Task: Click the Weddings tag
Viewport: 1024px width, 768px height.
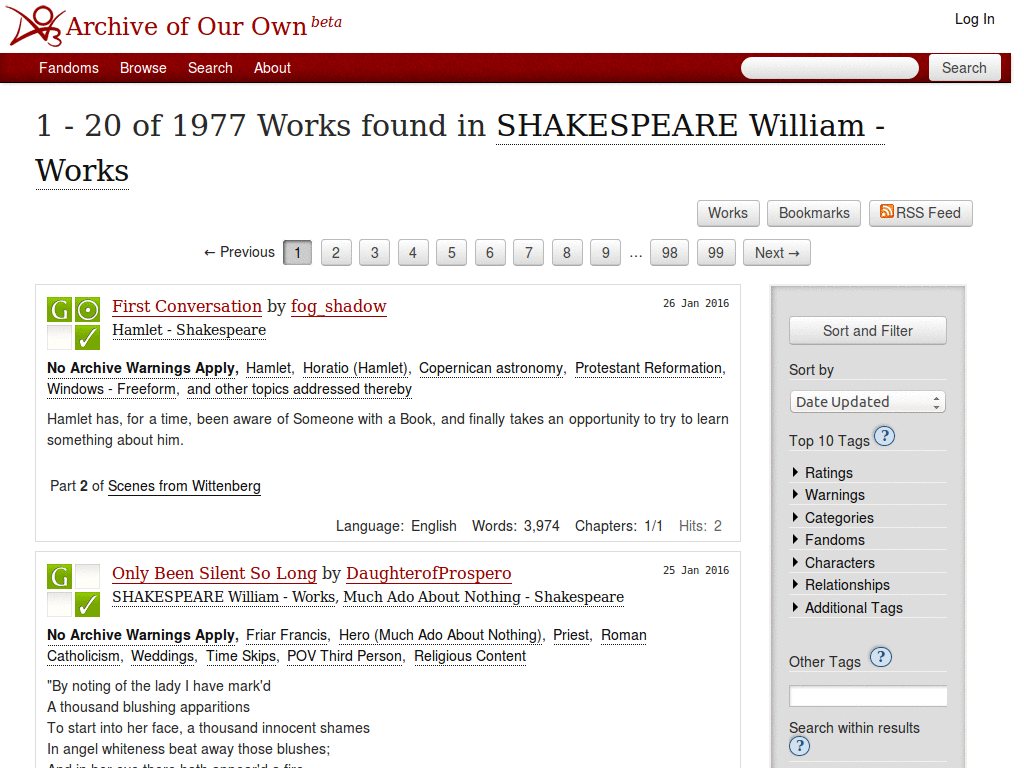Action: 163,656
